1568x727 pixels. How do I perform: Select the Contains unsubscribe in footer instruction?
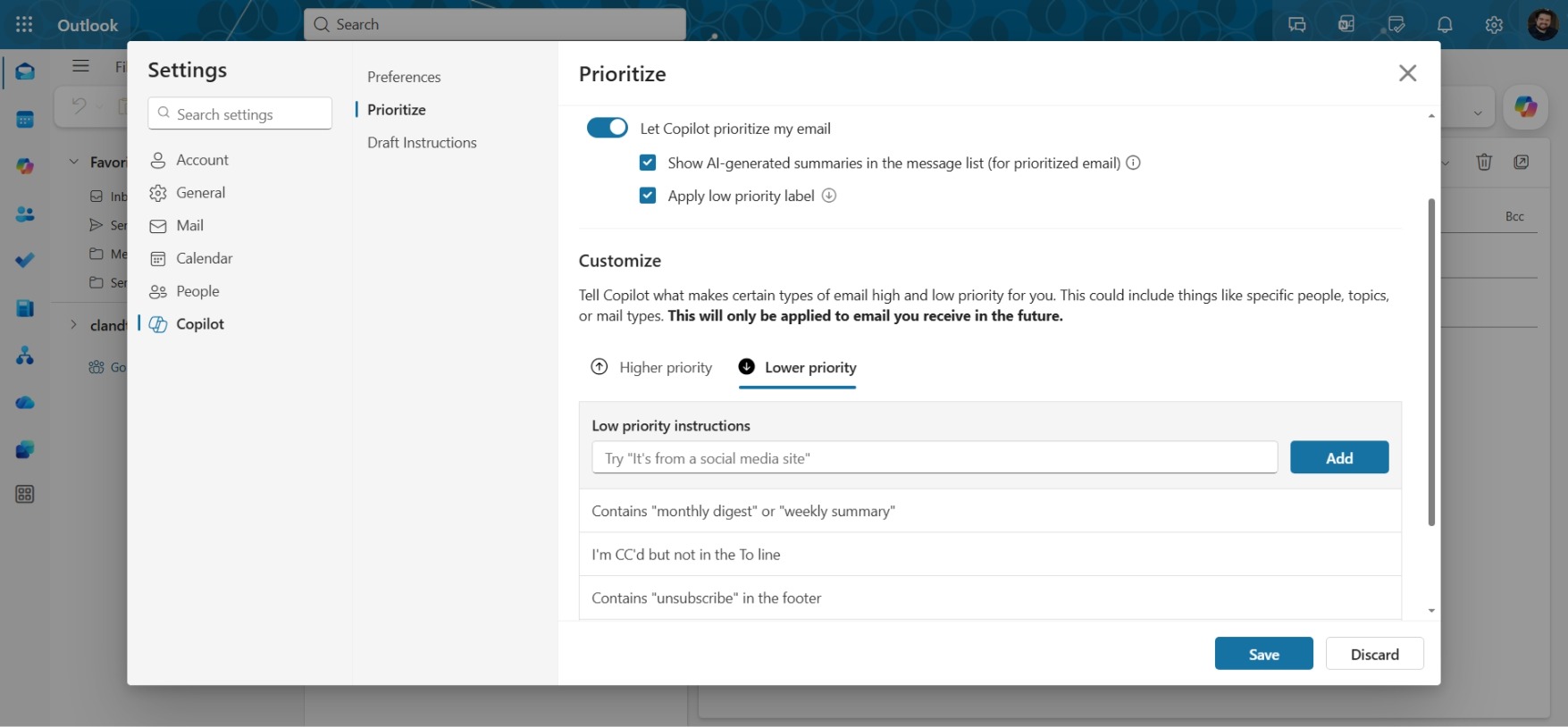click(x=990, y=597)
